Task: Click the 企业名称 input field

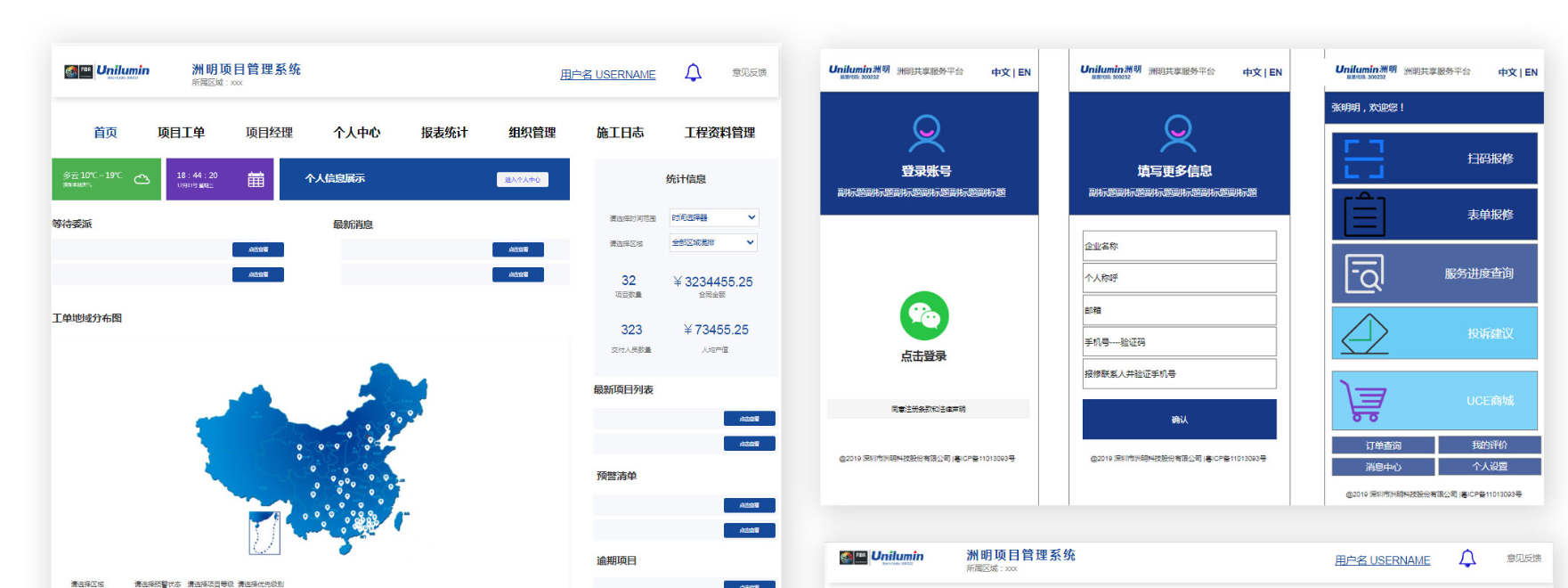Action: (1180, 246)
